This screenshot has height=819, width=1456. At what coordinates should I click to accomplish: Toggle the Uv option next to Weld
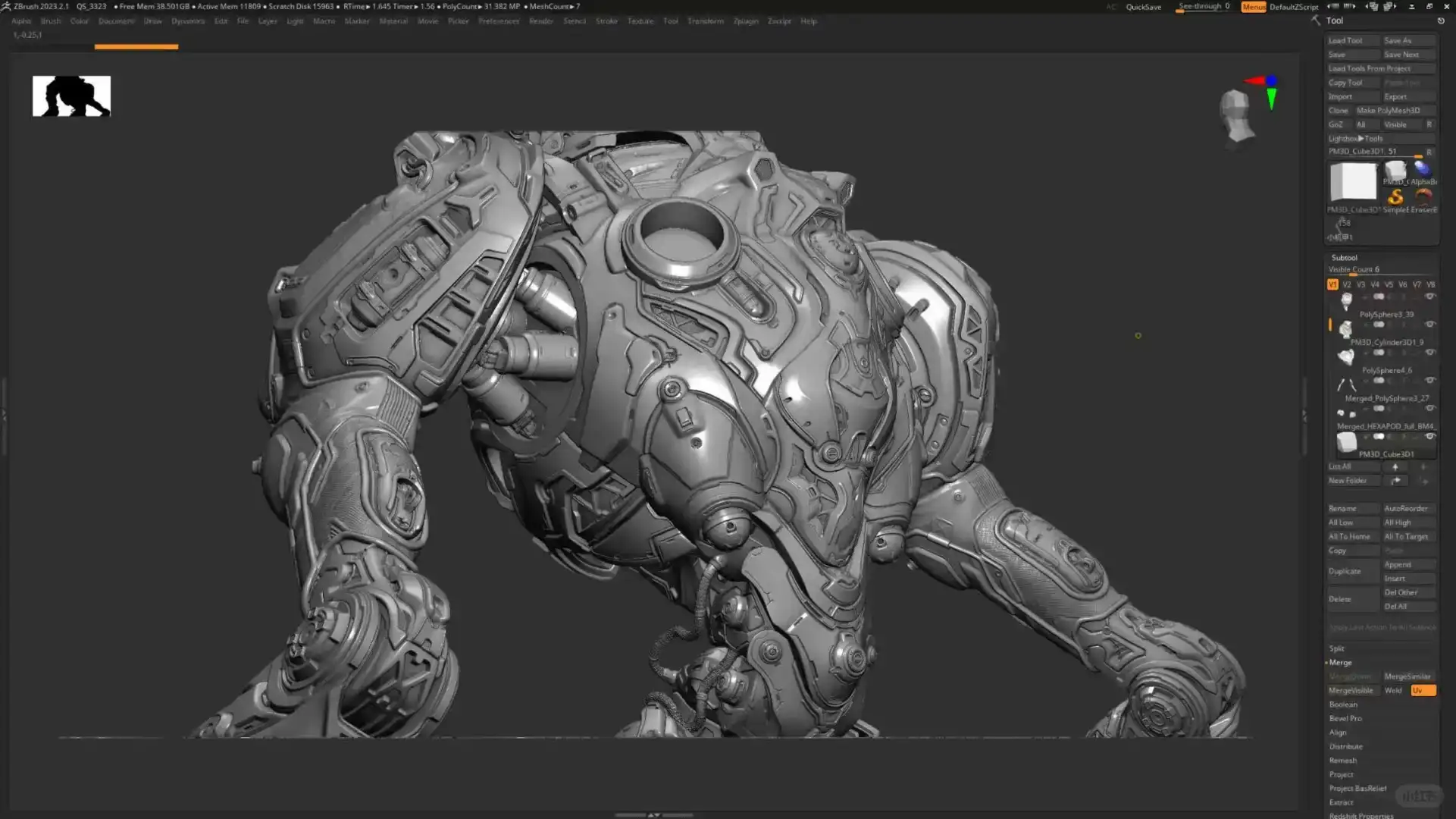click(x=1422, y=690)
